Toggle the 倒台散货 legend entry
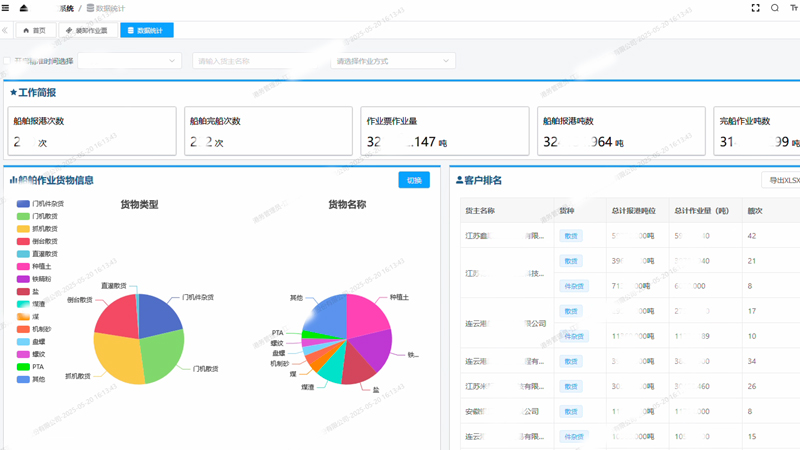This screenshot has height=450, width=800. point(37,241)
